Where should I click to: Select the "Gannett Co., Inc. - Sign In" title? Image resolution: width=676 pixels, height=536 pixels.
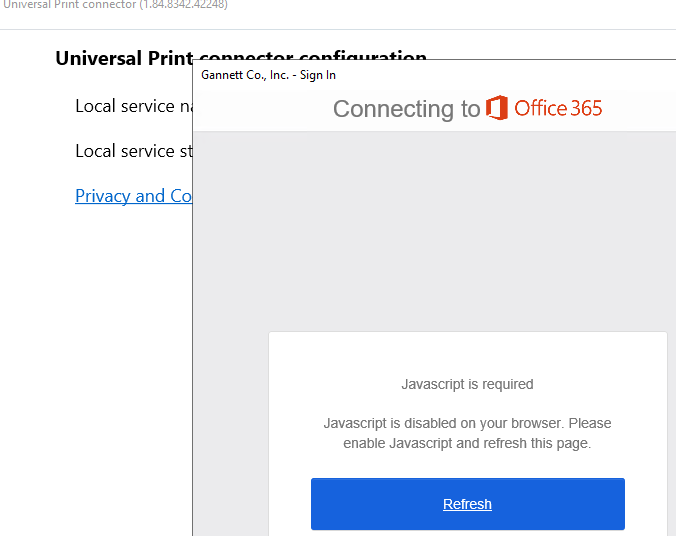pyautogui.click(x=268, y=75)
